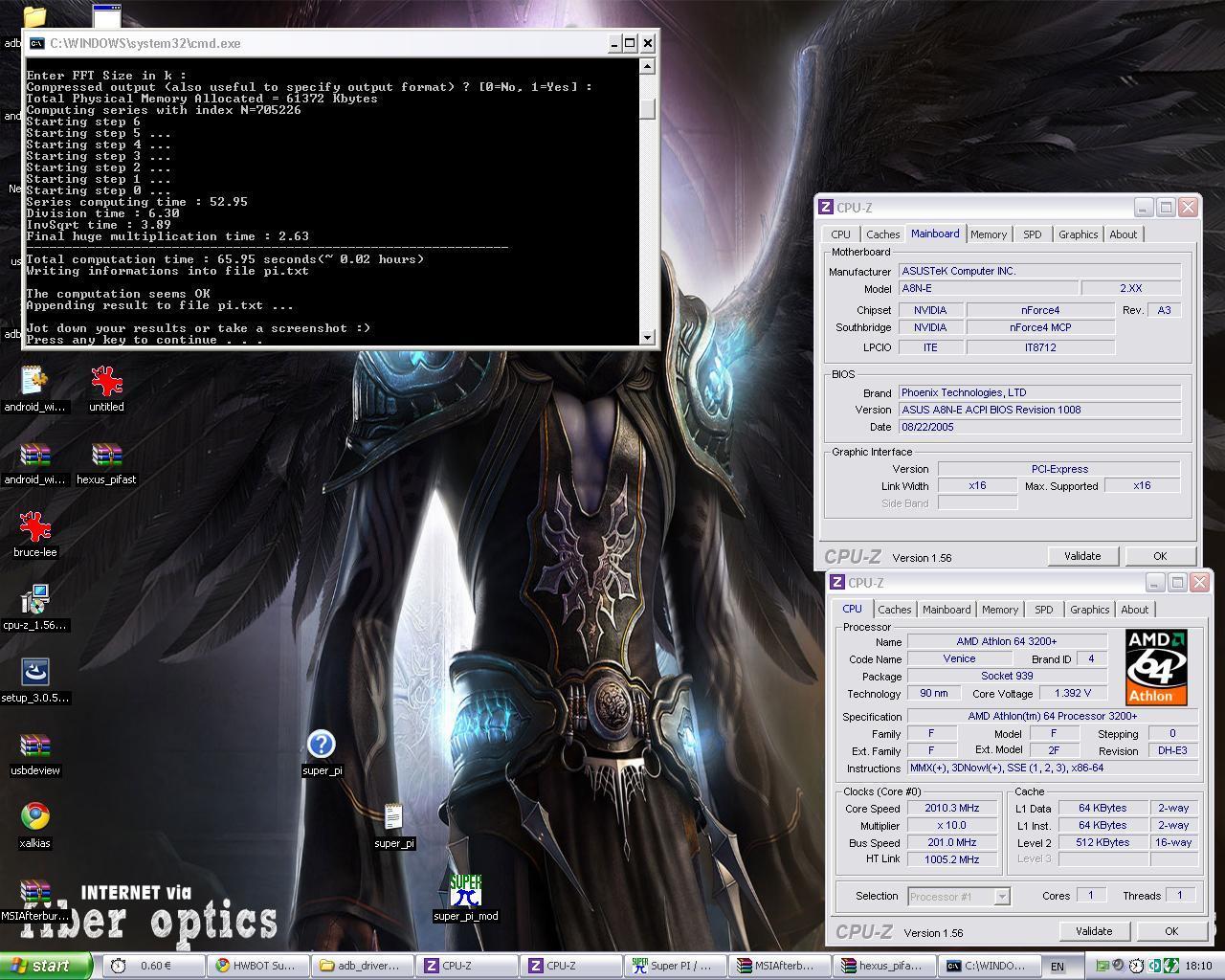
Task: Click the Z logo in CPU tab window title bar
Action: pos(837,583)
